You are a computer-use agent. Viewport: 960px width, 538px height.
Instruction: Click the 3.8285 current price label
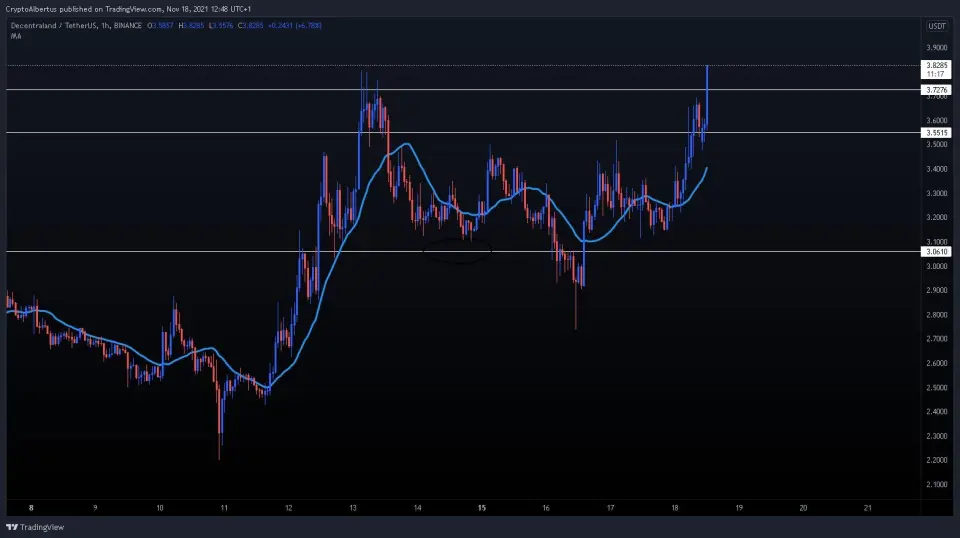pyautogui.click(x=937, y=65)
